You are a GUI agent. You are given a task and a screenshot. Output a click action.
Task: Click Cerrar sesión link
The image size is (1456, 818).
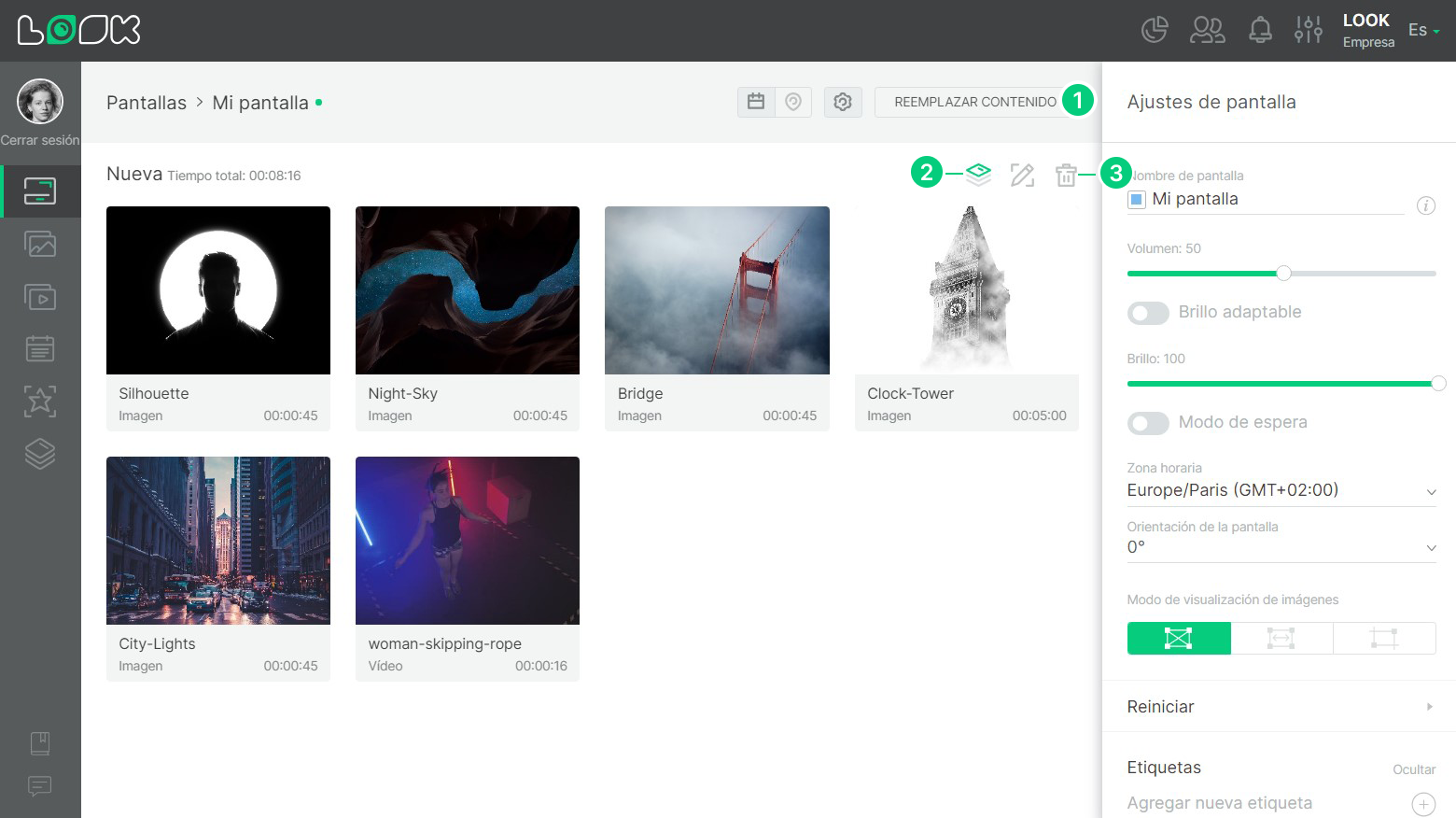coord(40,140)
